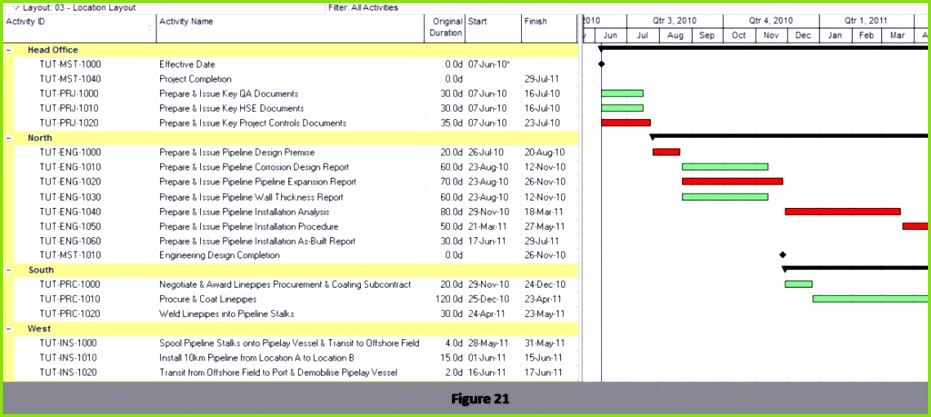This screenshot has width=931, height=417.
Task: Select activity row TUT-ENG-1040
Action: (x=70, y=212)
